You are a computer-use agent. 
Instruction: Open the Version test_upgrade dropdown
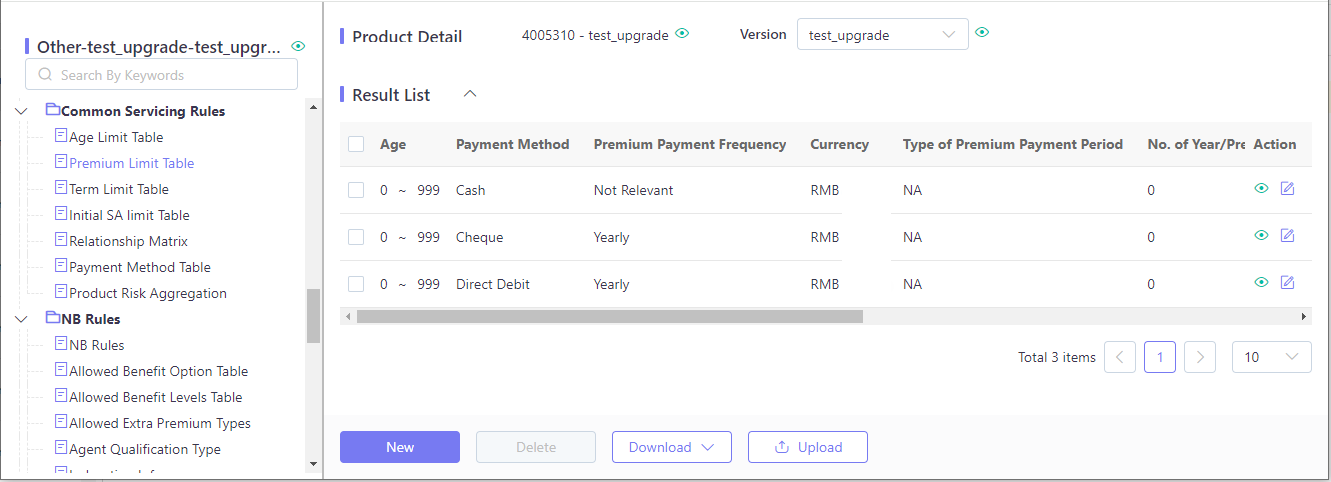click(882, 34)
